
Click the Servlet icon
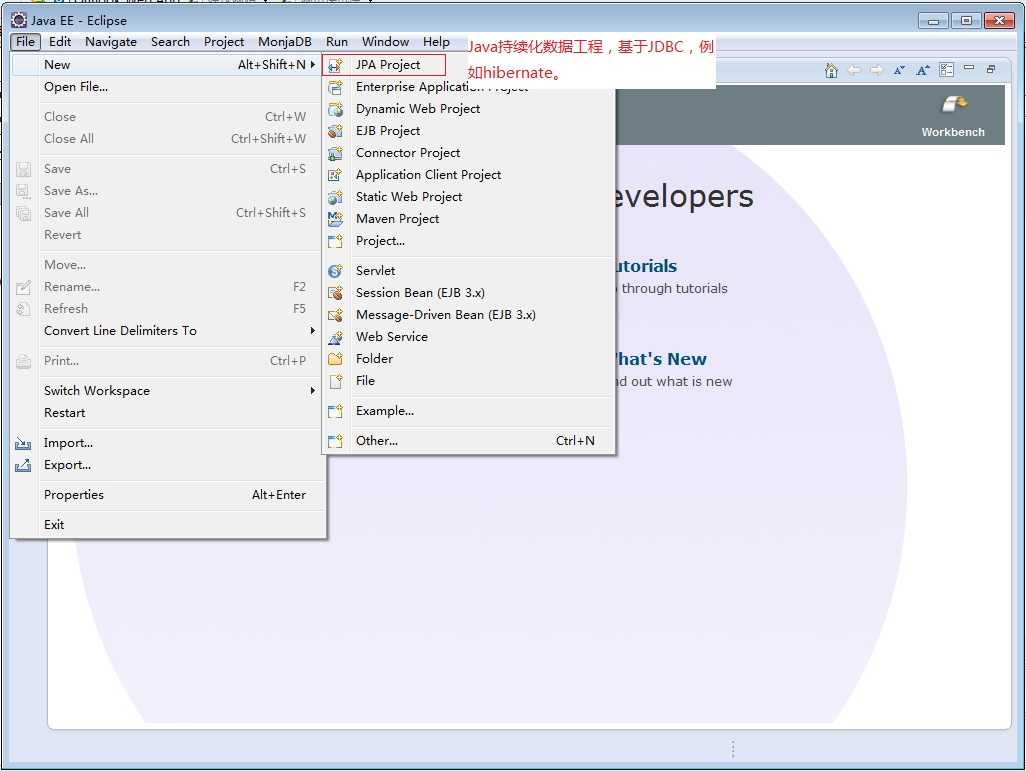(x=335, y=271)
